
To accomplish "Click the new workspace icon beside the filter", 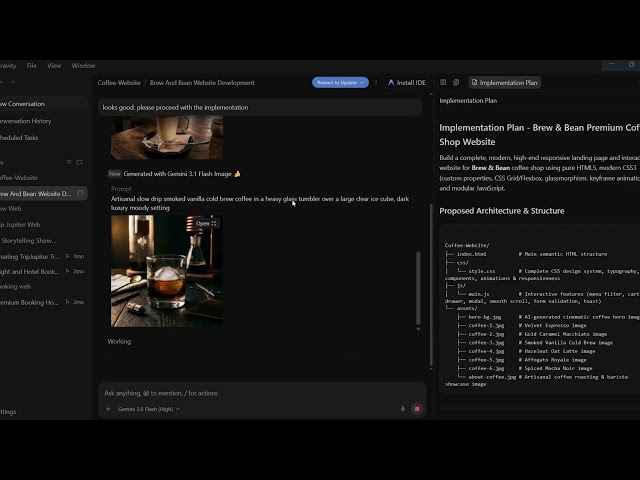I will click(x=80, y=162).
